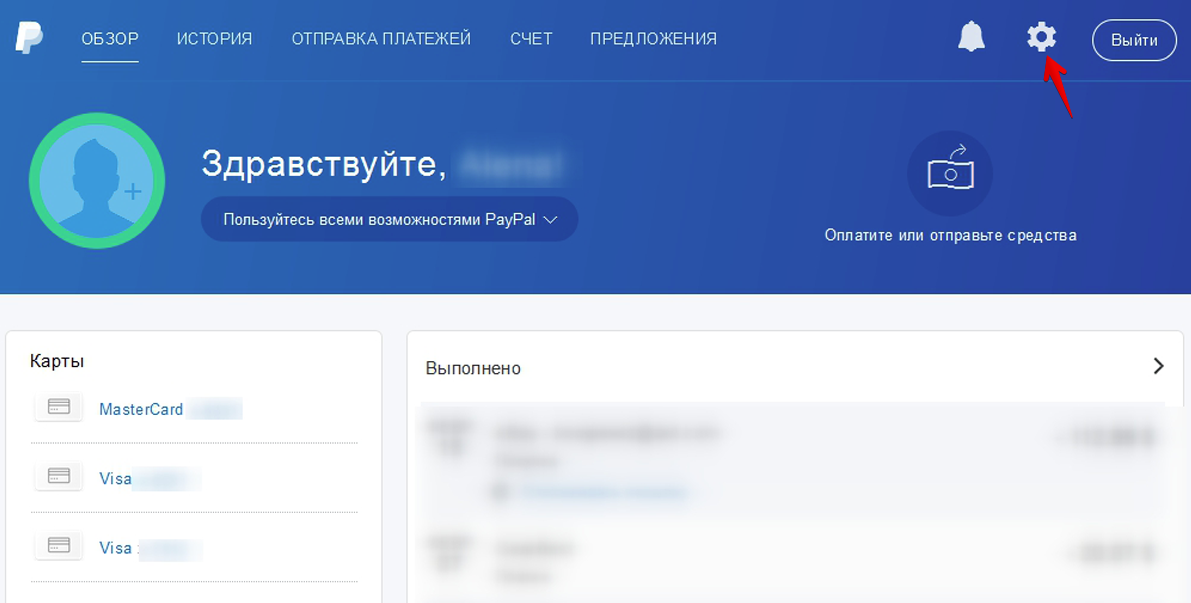1191x603 pixels.
Task: Open the first Visa card link
Action: pyautogui.click(x=115, y=478)
